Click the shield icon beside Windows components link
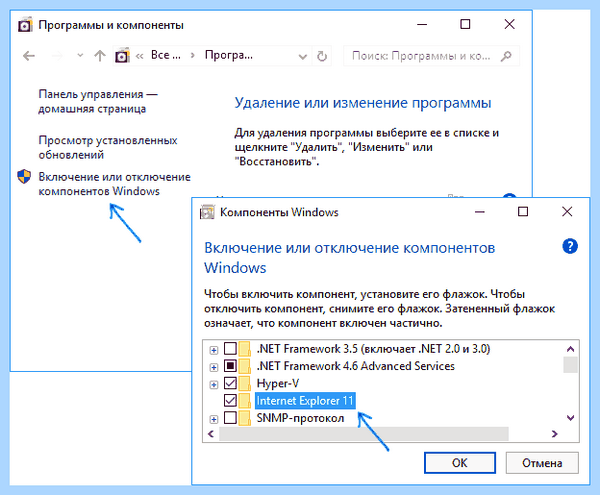The height and width of the screenshot is (495, 600). [24, 177]
